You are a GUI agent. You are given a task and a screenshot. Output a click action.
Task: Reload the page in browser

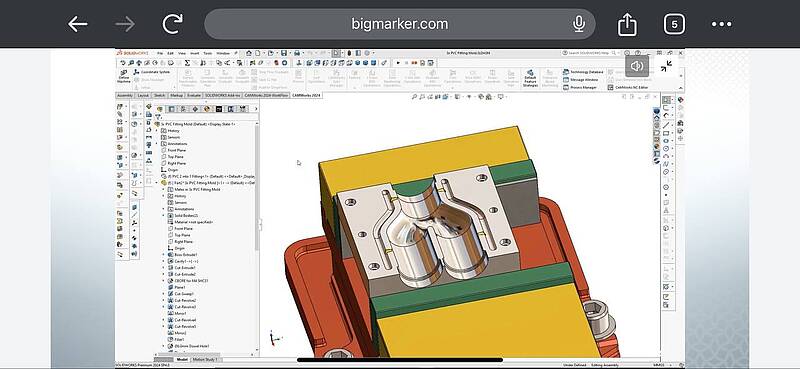(x=172, y=24)
